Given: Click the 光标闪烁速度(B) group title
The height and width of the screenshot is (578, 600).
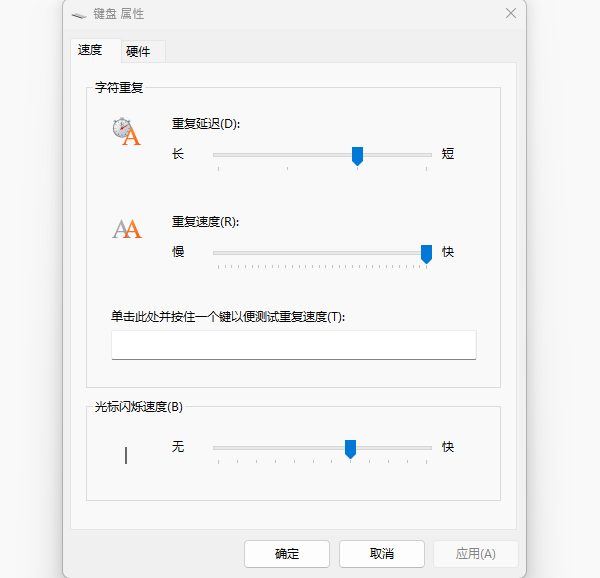Looking at the screenshot, I should (x=139, y=407).
